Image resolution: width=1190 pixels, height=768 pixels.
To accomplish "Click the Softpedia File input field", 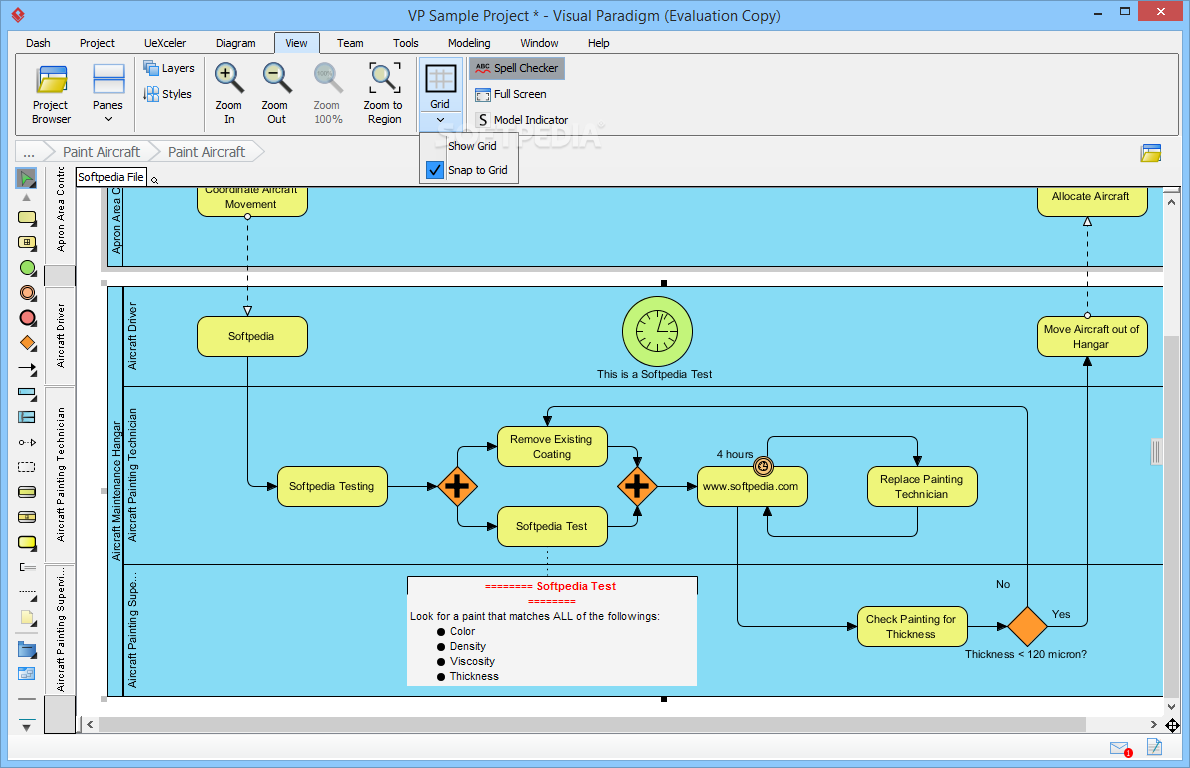I will (111, 177).
